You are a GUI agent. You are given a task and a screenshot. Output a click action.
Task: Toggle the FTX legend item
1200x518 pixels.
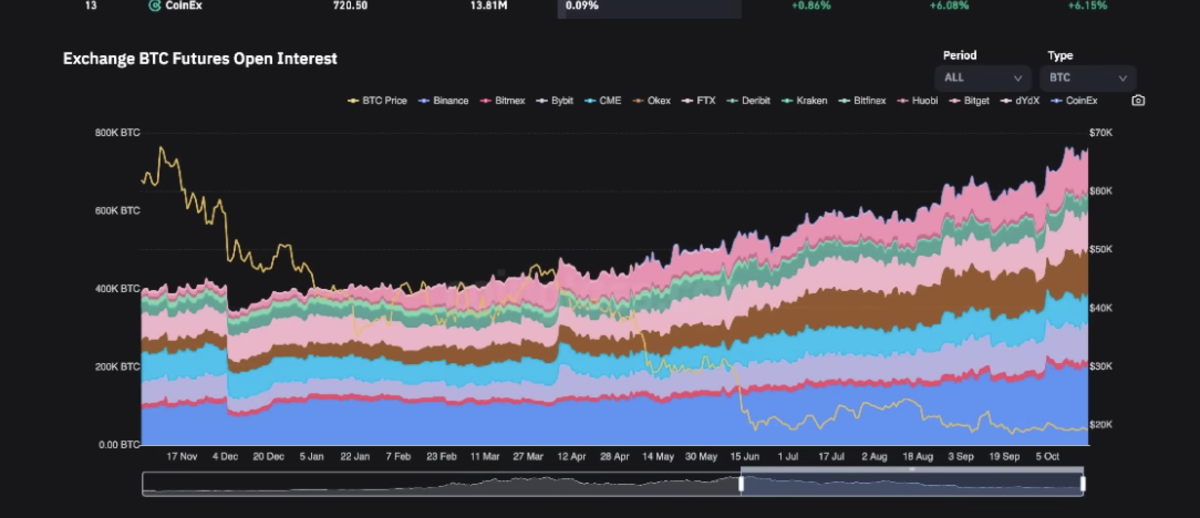pos(699,101)
